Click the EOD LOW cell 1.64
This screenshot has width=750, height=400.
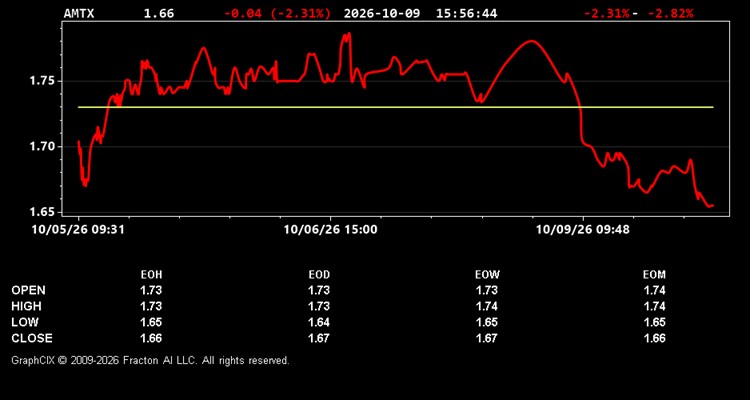(319, 322)
